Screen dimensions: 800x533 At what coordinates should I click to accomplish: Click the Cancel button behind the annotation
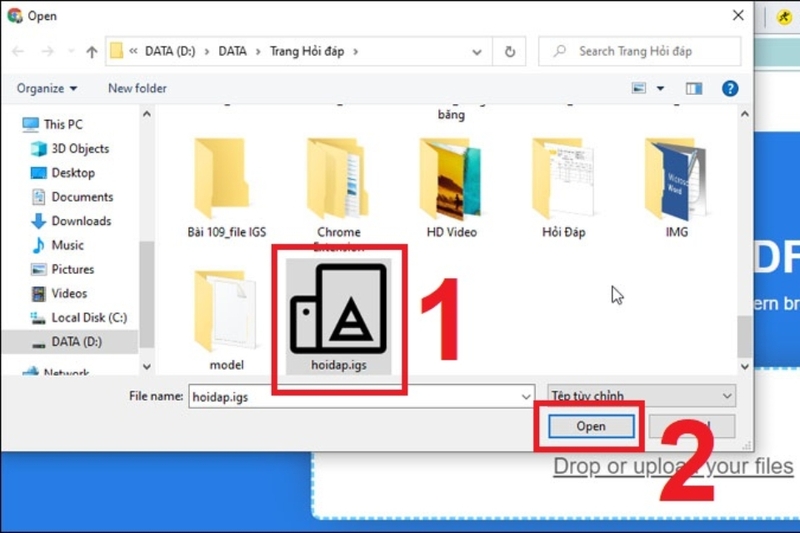[x=692, y=426]
